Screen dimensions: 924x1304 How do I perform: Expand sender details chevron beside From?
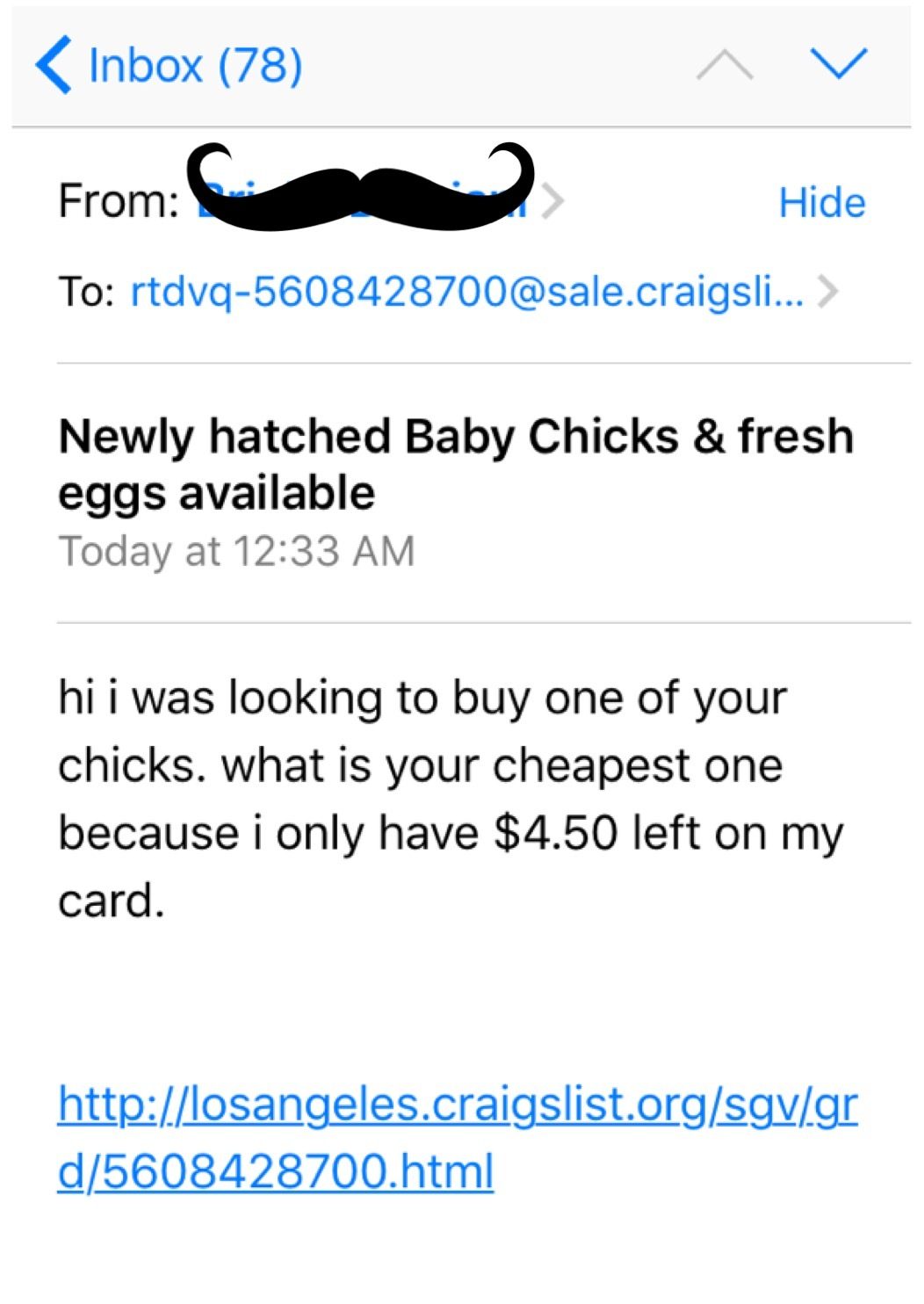tap(552, 201)
